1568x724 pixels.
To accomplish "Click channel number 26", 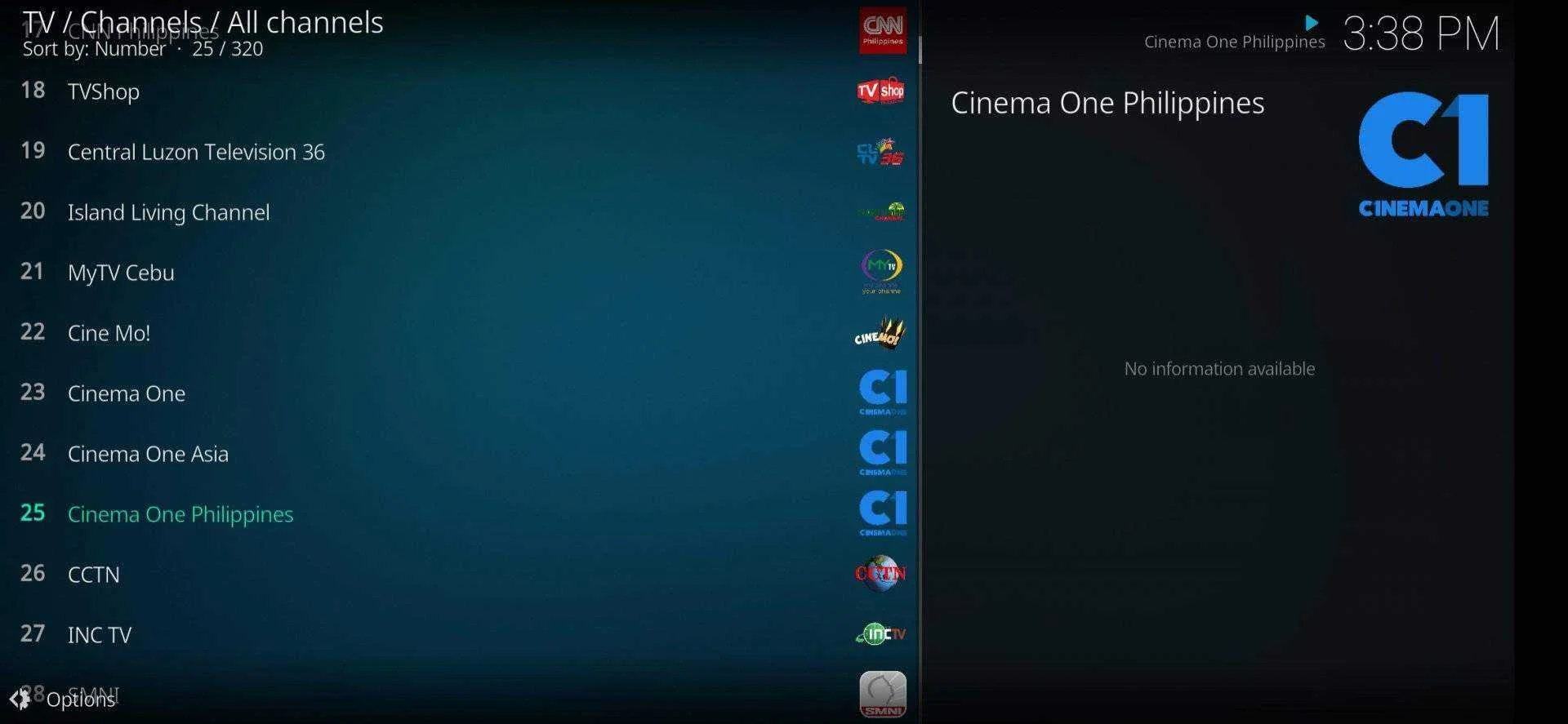I will (32, 573).
